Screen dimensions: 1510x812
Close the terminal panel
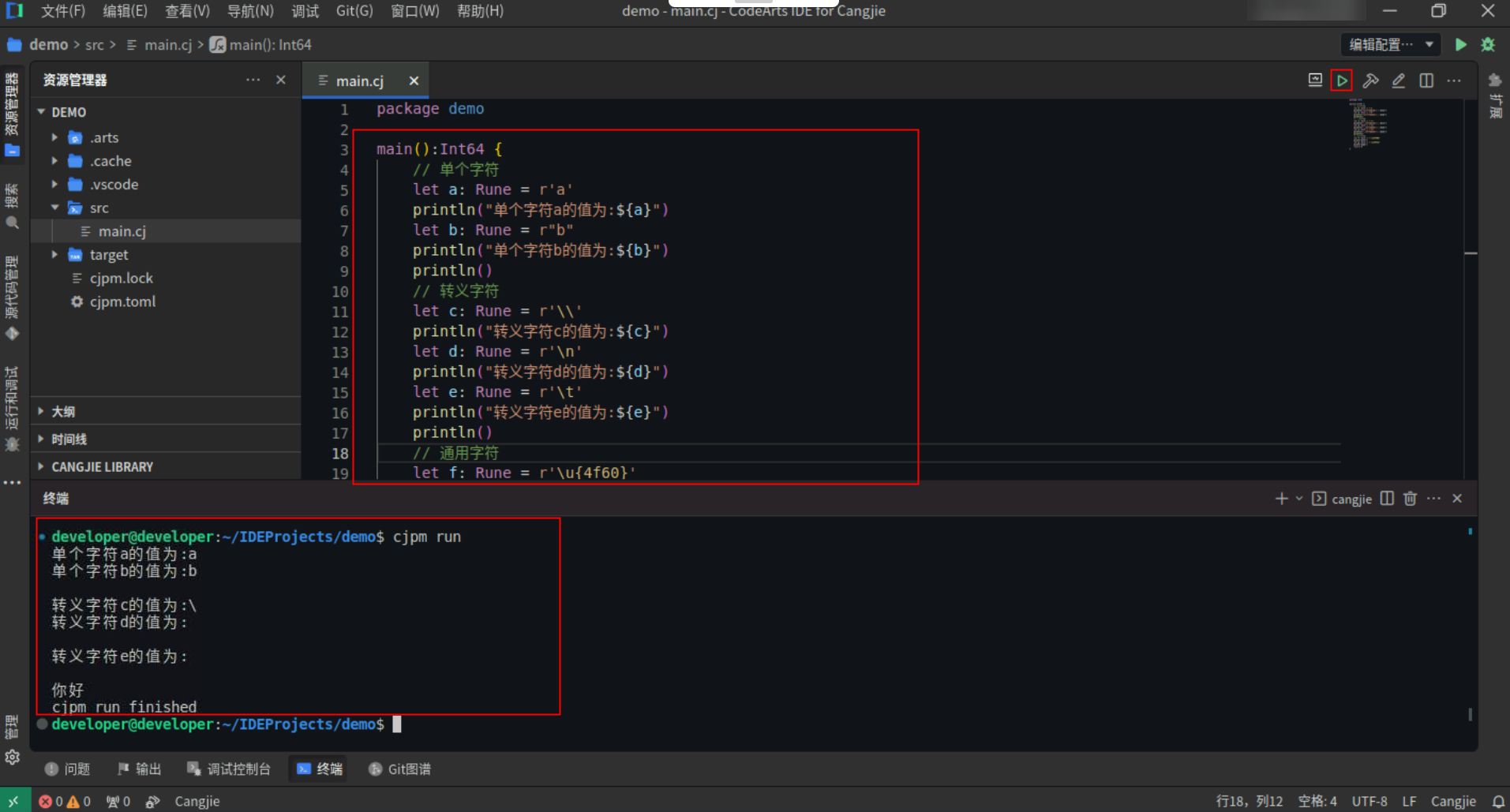point(1458,499)
